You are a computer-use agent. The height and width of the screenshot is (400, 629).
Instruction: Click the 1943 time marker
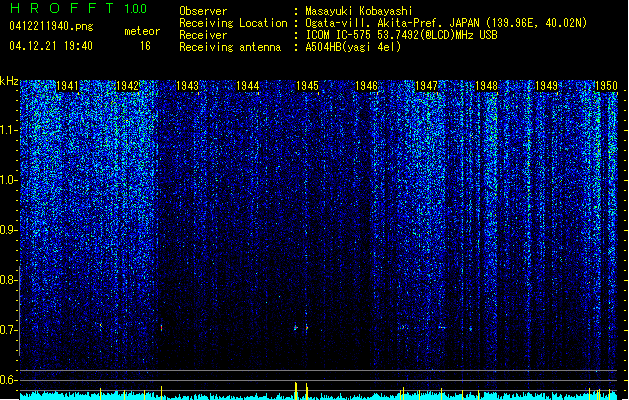187,86
